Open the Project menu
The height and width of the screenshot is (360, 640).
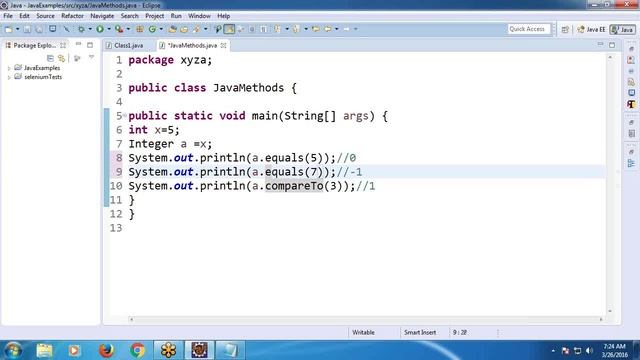(154, 16)
